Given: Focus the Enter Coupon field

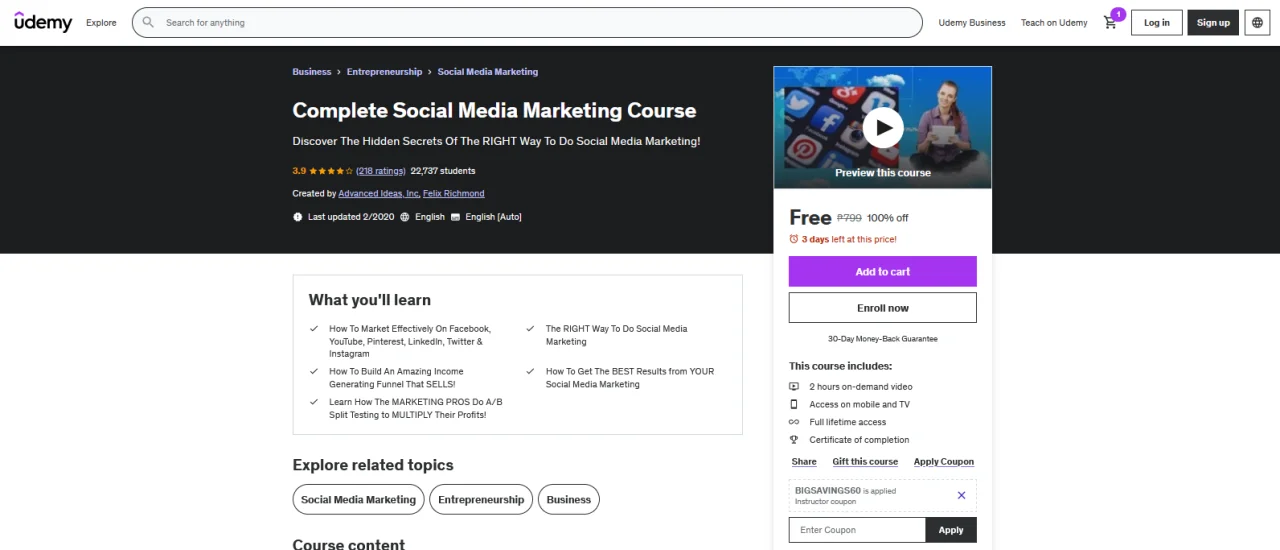Looking at the screenshot, I should pos(857,530).
